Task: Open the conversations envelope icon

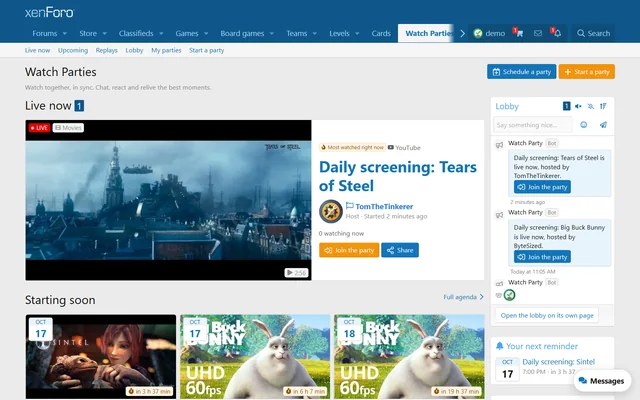Action: [538, 33]
